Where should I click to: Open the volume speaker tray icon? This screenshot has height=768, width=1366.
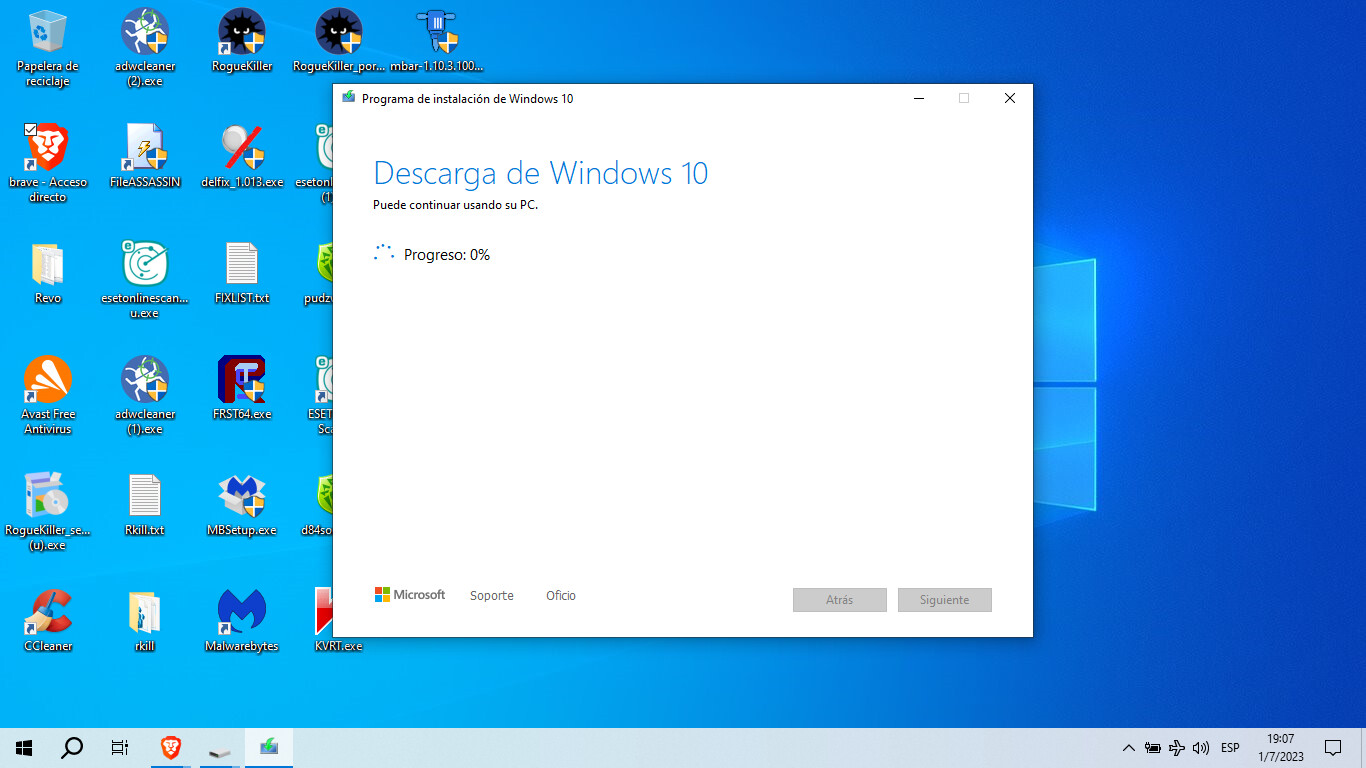[1201, 747]
